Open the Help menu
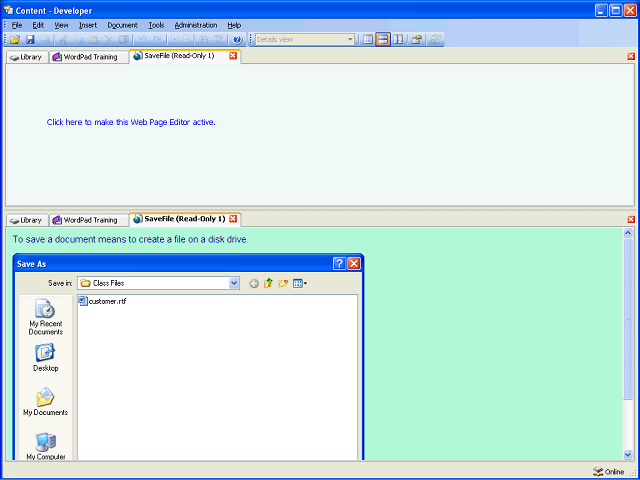 coord(234,25)
